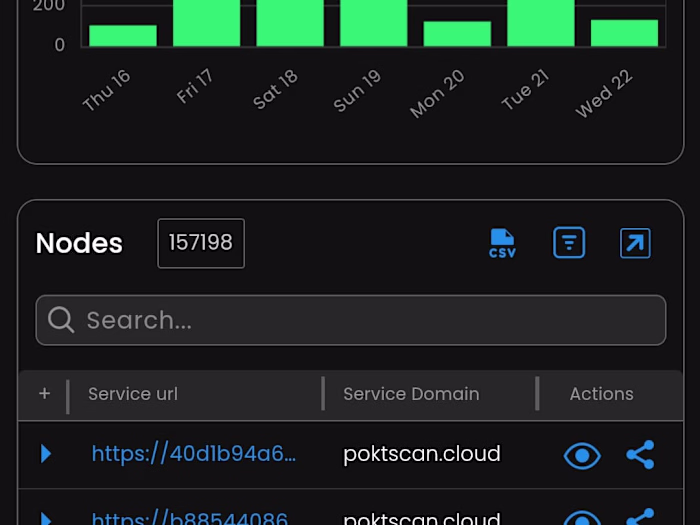Sort by Service Domain column header
This screenshot has height=525, width=700.
pyautogui.click(x=411, y=394)
